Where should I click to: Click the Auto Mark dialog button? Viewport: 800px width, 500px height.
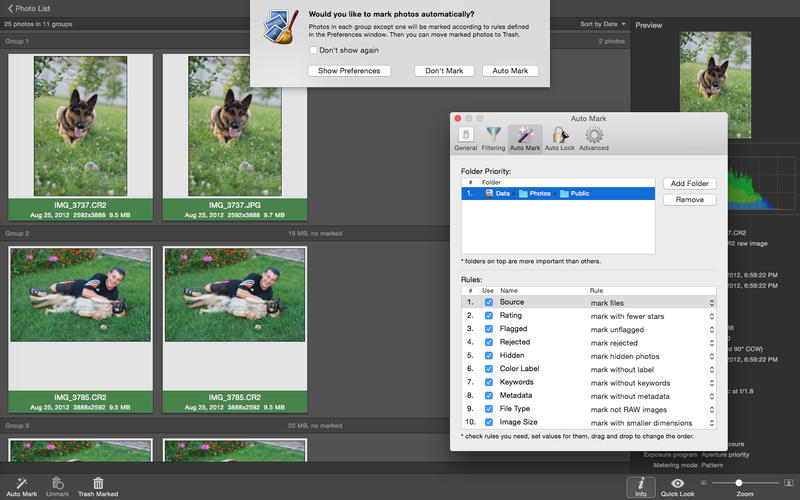coord(510,71)
